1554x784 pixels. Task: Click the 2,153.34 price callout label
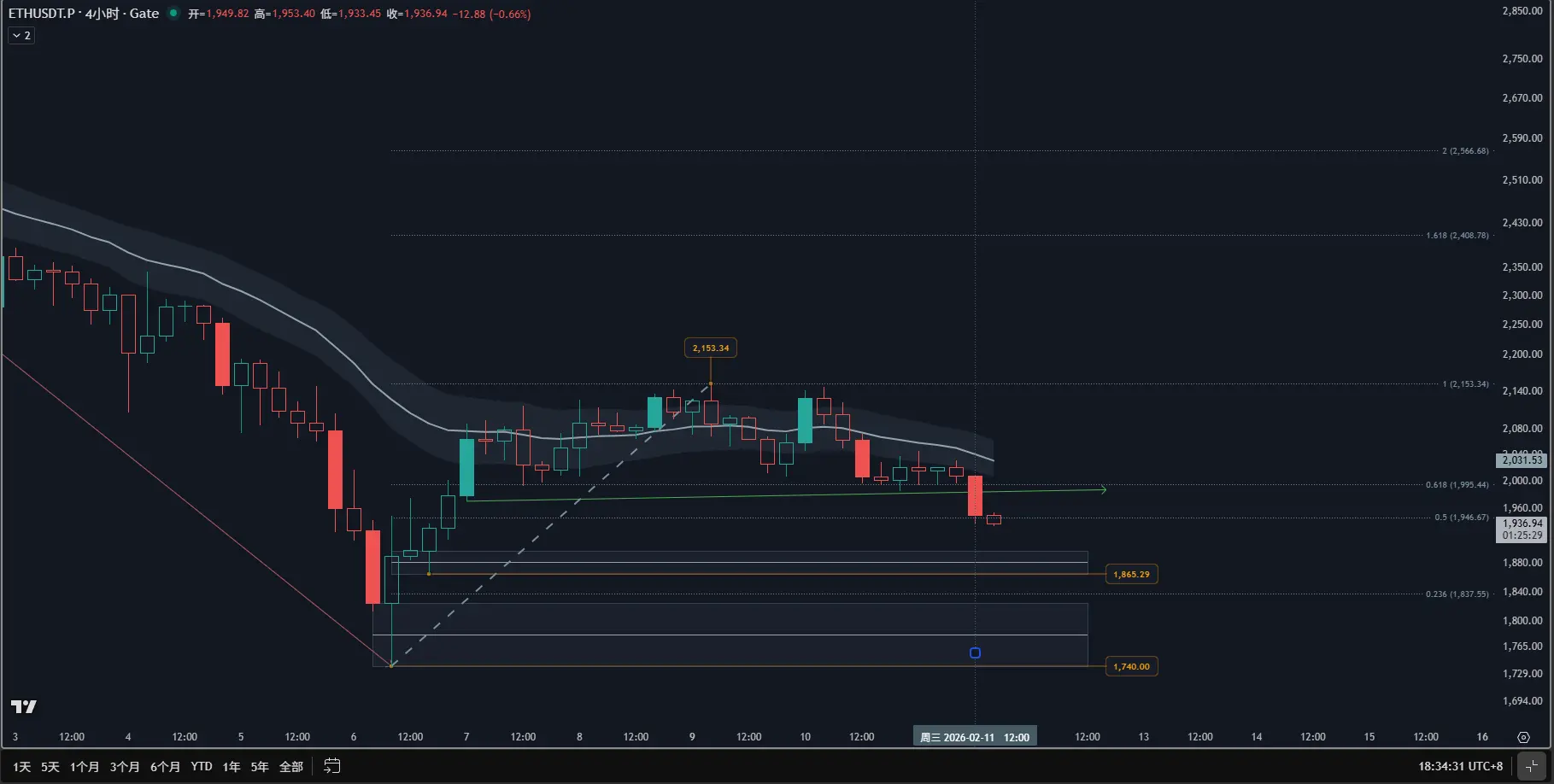711,348
